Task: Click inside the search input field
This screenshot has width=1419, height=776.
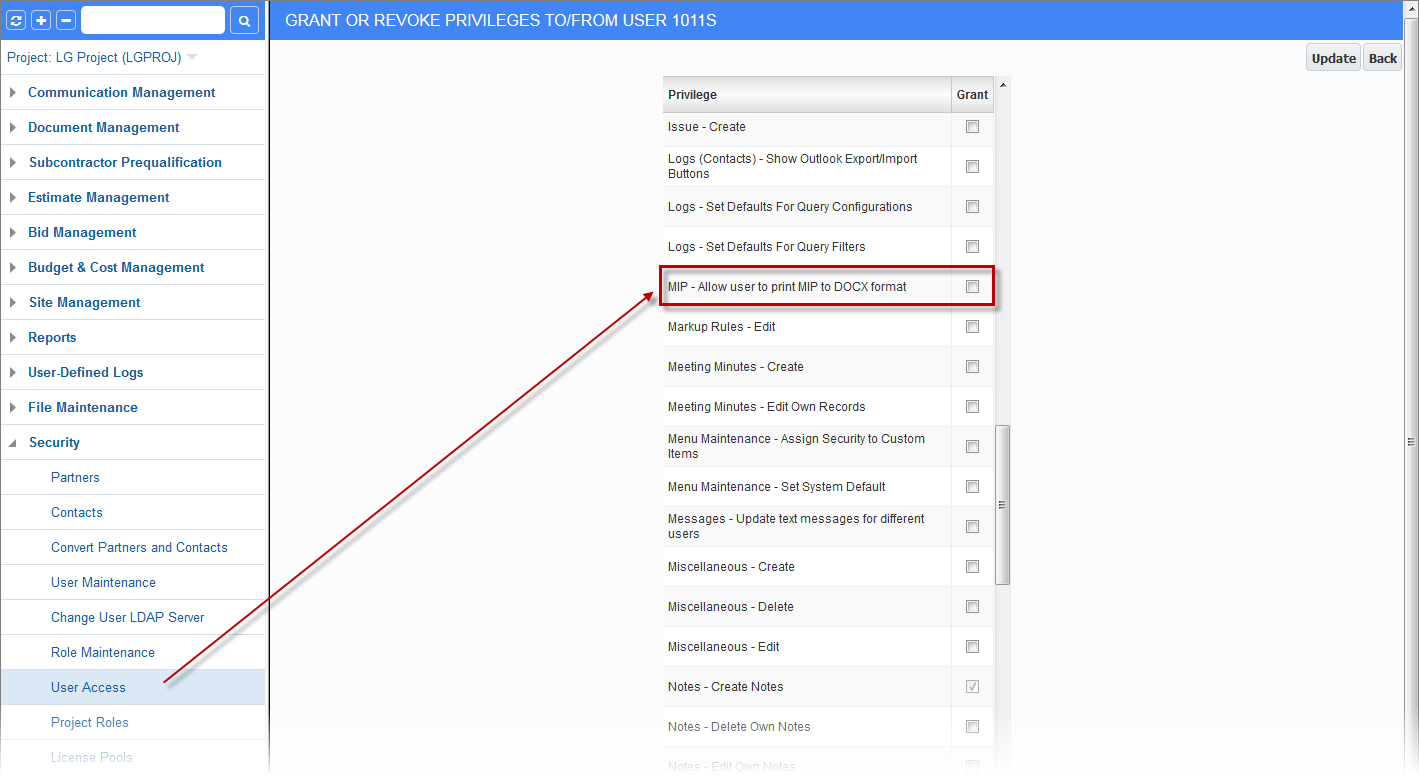Action: point(152,19)
